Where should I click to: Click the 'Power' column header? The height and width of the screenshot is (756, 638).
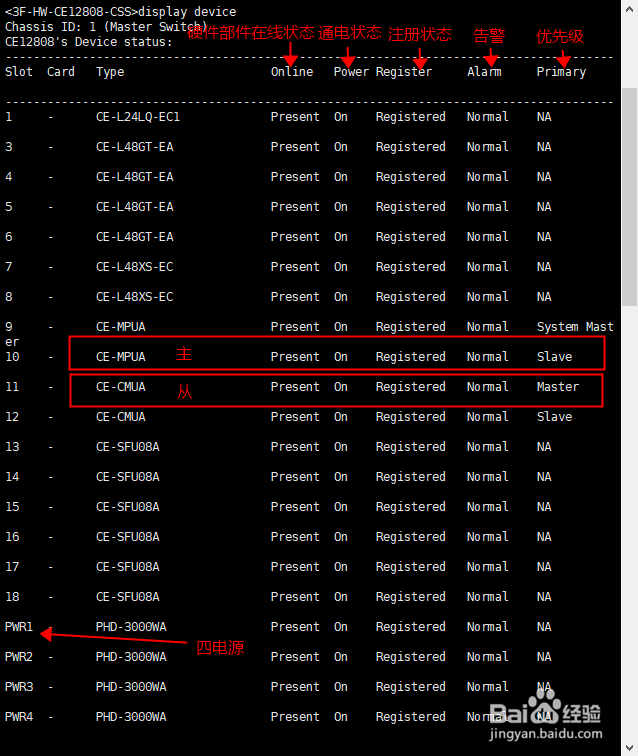pyautogui.click(x=351, y=72)
